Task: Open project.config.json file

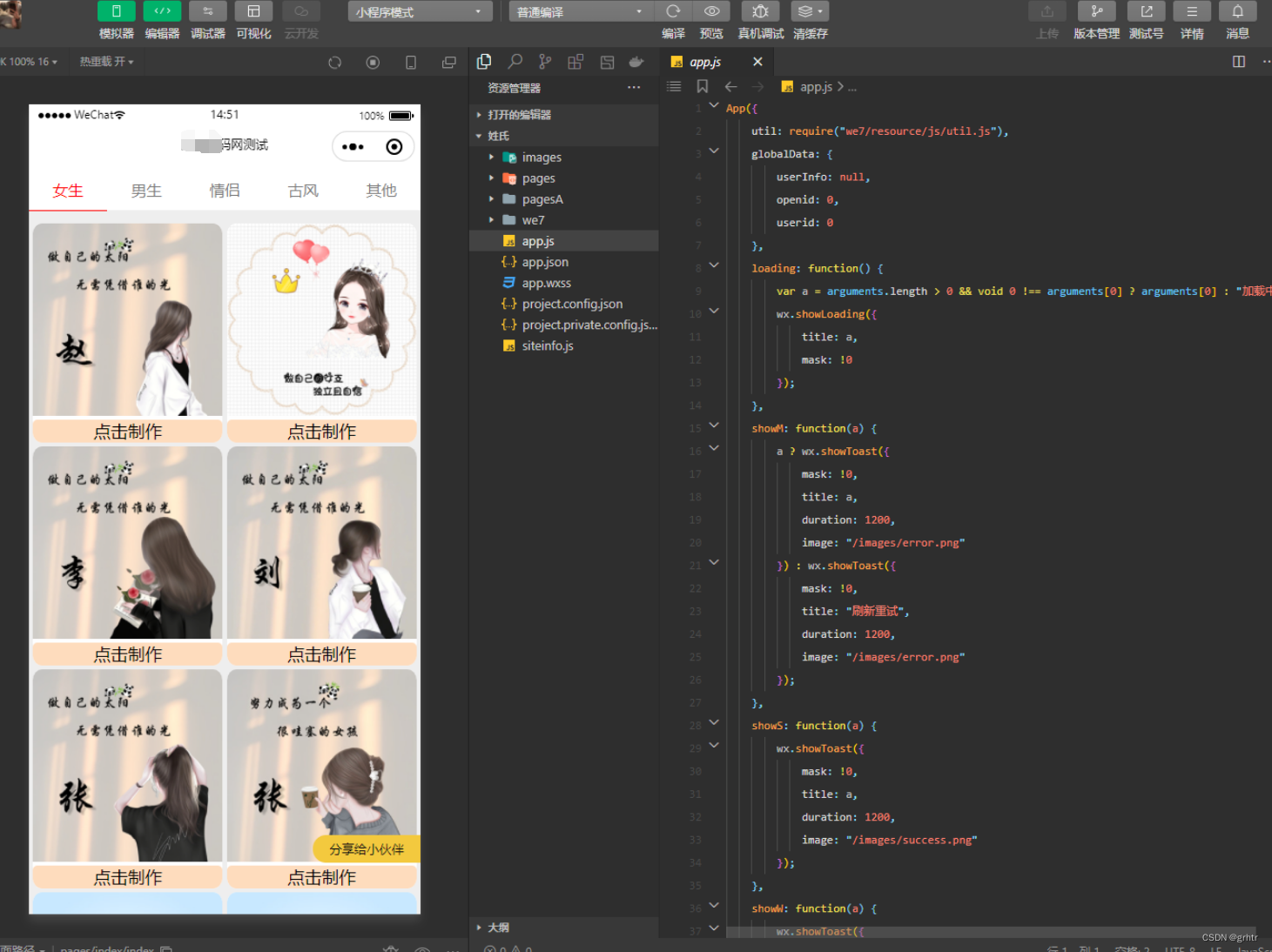Action: point(563,304)
